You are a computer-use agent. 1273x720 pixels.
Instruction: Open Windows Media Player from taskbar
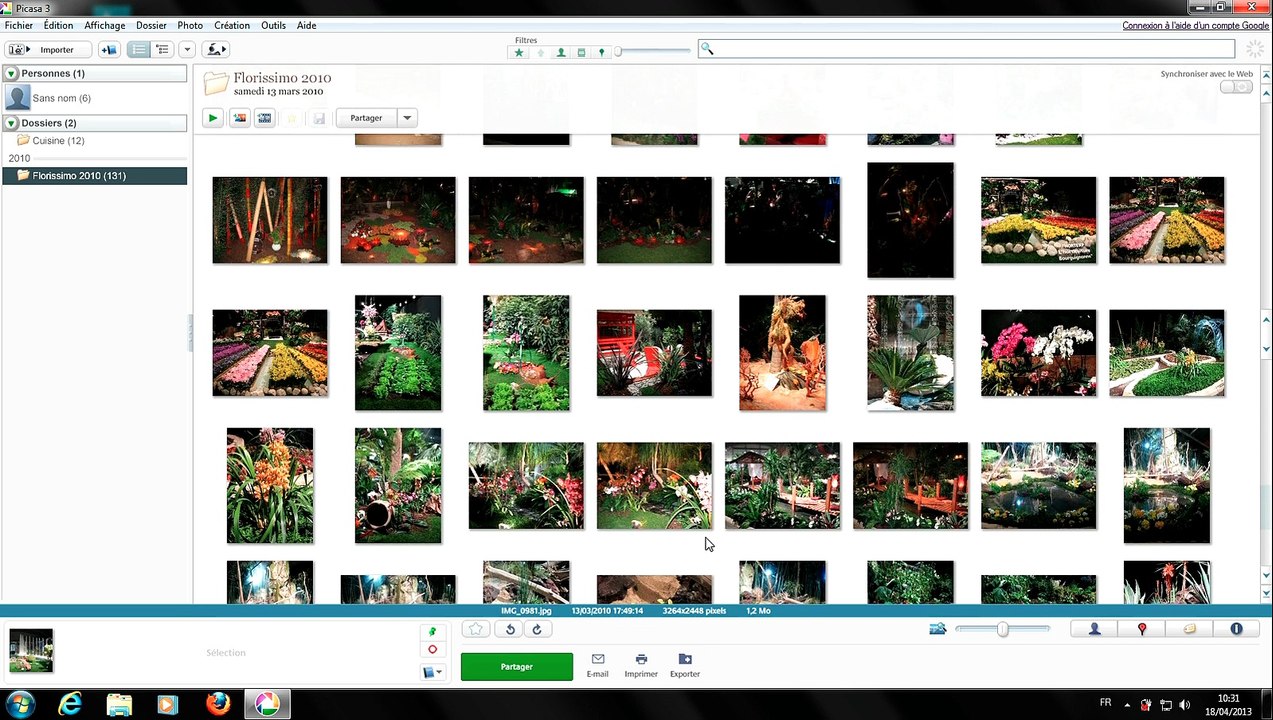[167, 704]
